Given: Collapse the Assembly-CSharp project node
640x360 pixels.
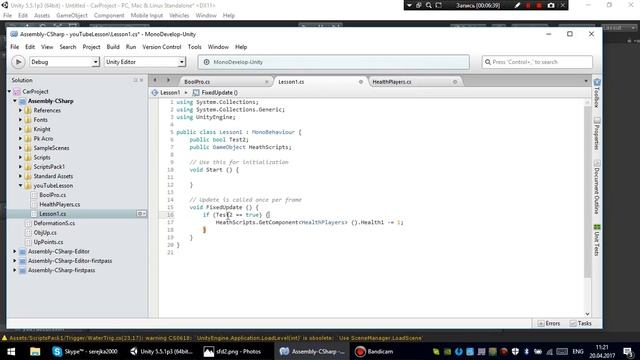Looking at the screenshot, I should point(15,101).
